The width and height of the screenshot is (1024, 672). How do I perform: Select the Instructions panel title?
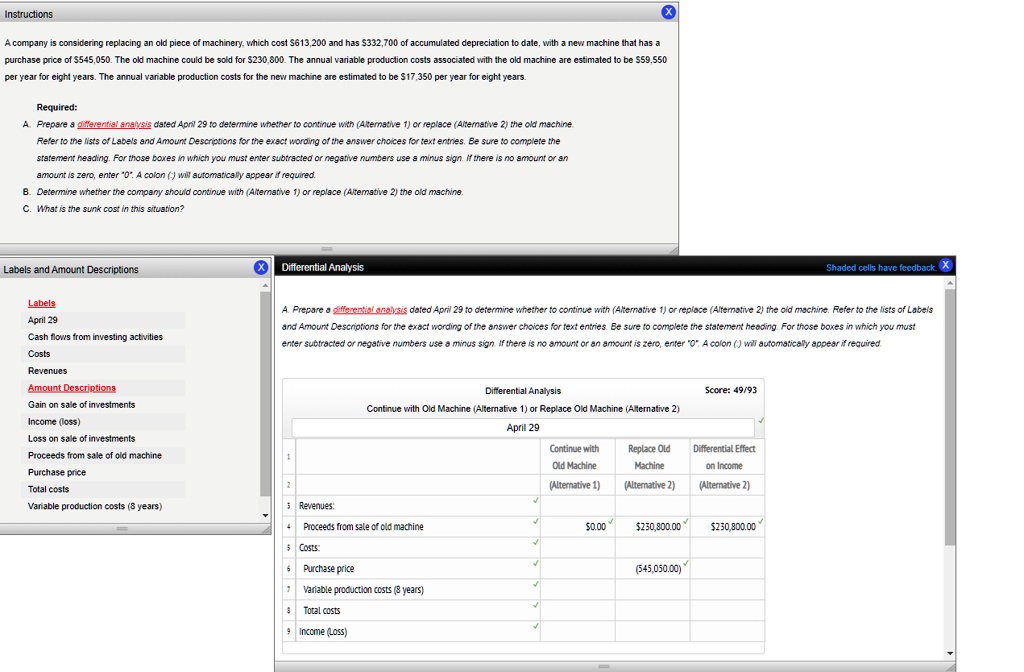pos(30,14)
